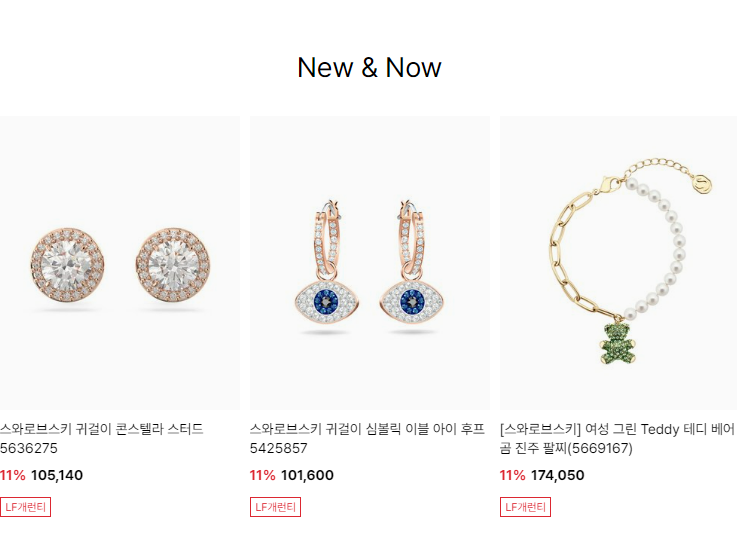Viewport: 737px width, 542px height.
Task: Click the product code 5425857
Action: click(279, 448)
